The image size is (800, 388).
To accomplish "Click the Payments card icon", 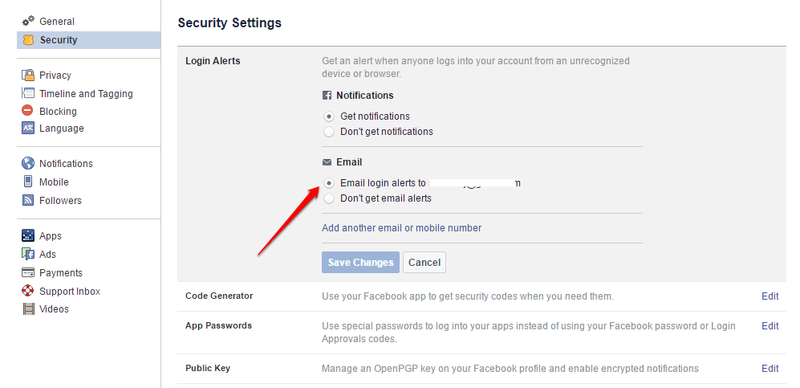I will 28,273.
